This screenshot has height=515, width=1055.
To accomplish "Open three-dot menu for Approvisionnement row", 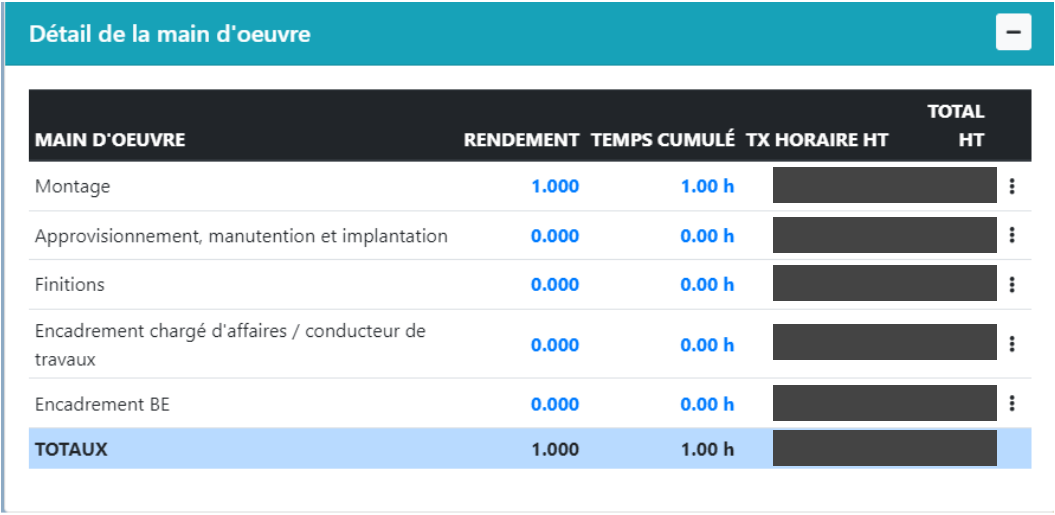I will [1012, 235].
